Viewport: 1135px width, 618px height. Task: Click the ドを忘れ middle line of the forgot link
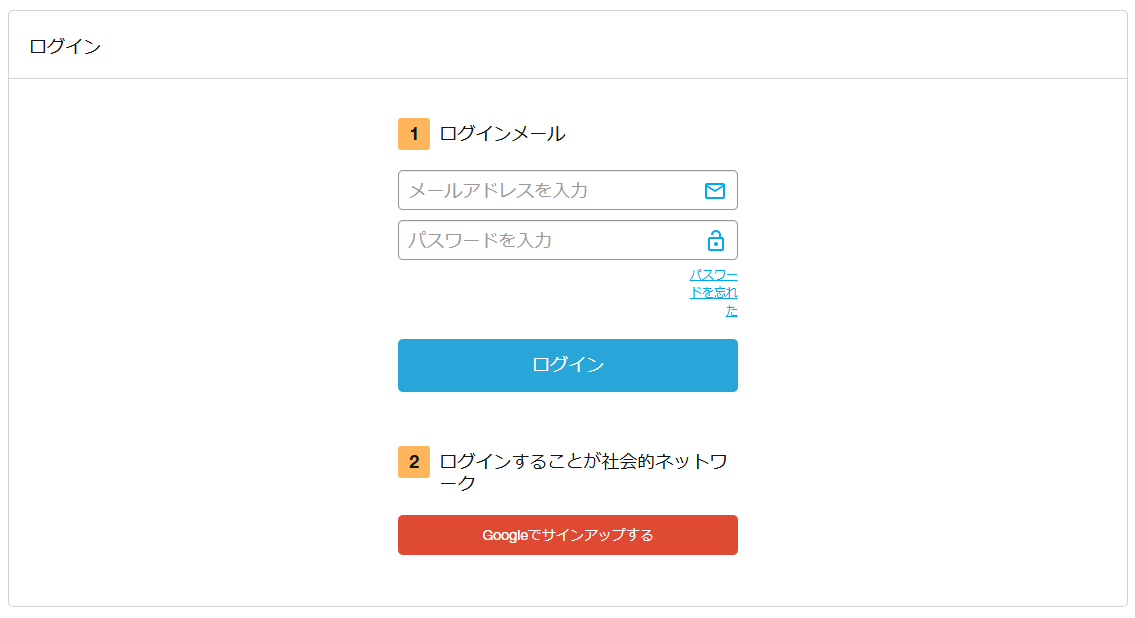tap(714, 292)
